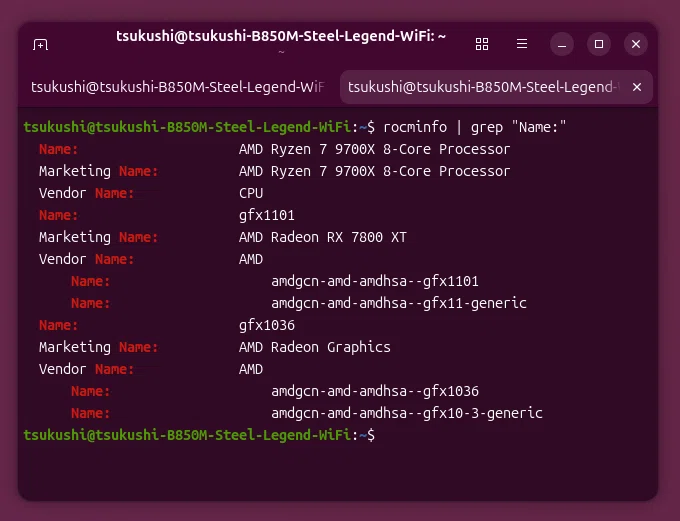Click the first AMD Ryzen 7 9700X line

[x=374, y=149]
